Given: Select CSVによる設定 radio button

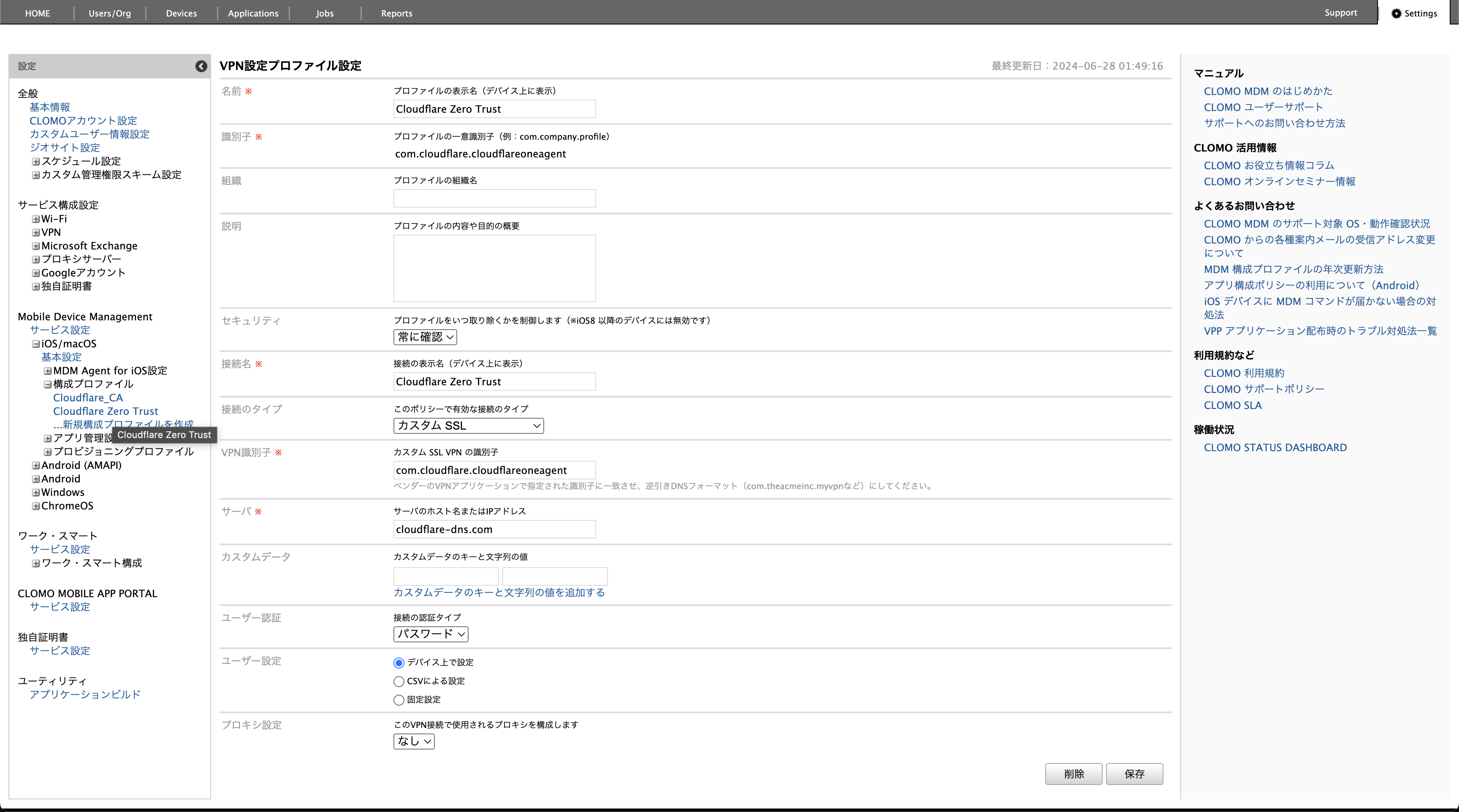Looking at the screenshot, I should (x=399, y=681).
